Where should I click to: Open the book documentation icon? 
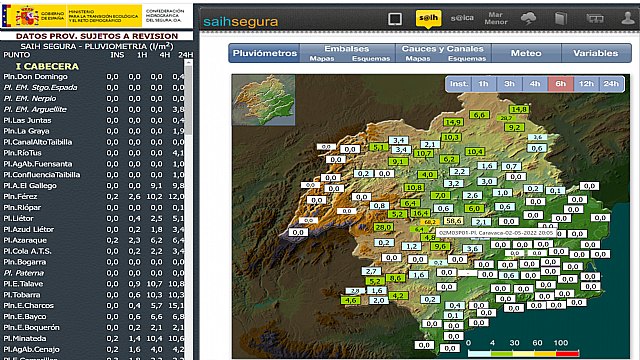pyautogui.click(x=561, y=18)
